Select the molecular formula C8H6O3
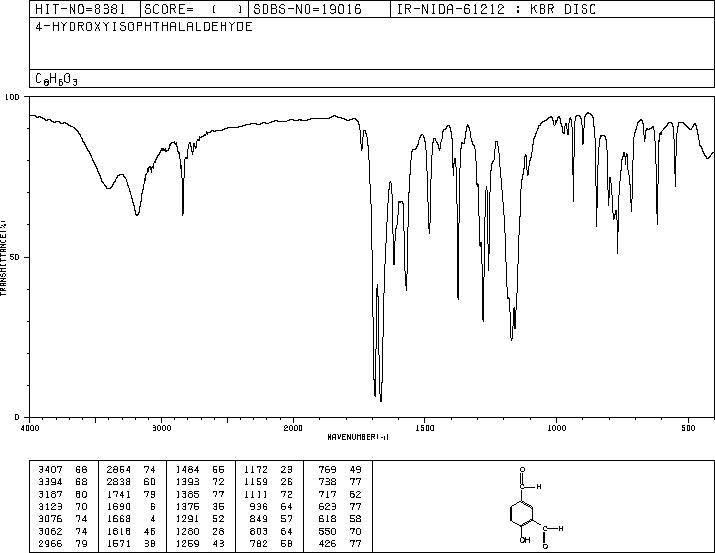715x553 pixels. pyautogui.click(x=57, y=79)
